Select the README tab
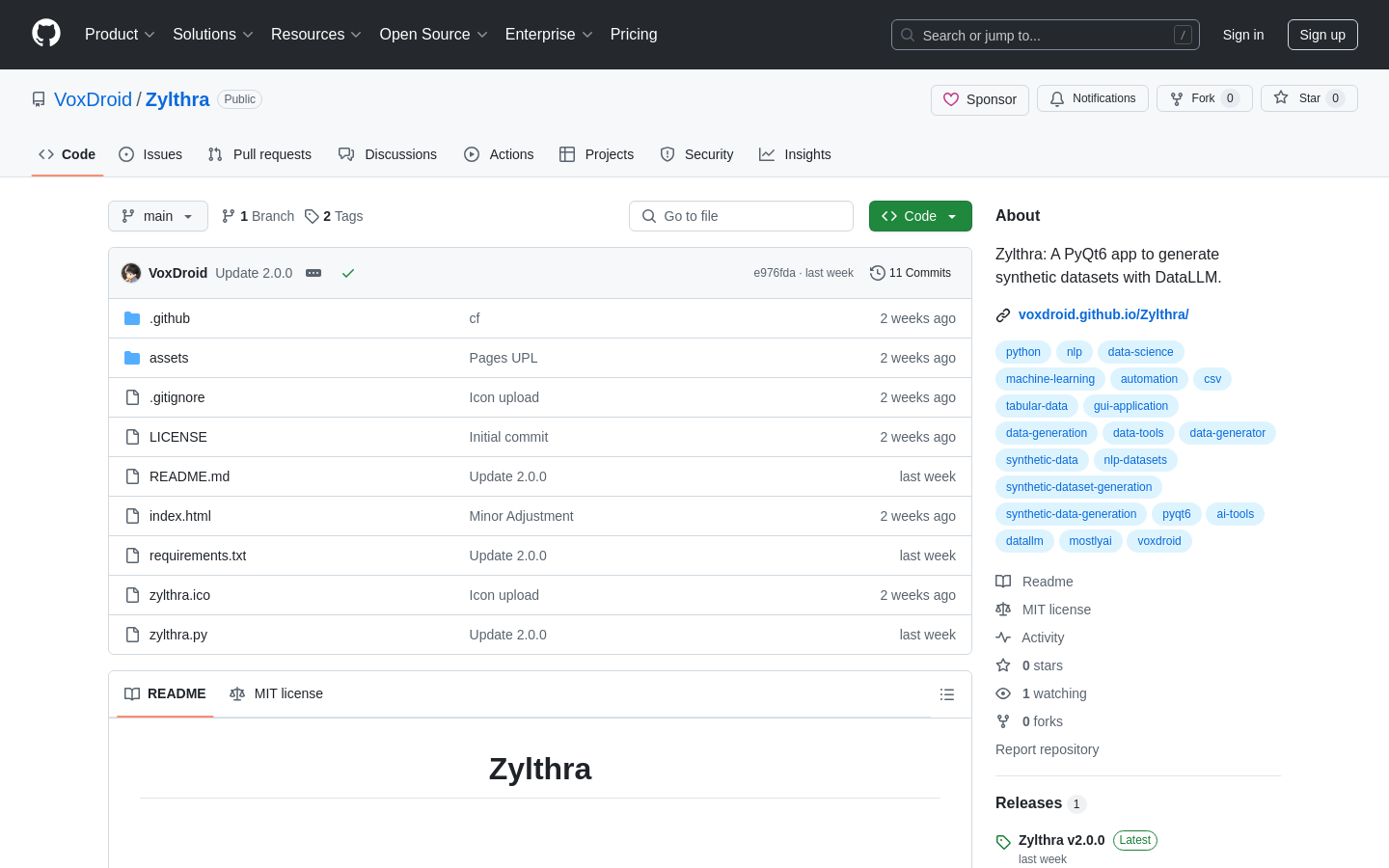Viewport: 1389px width, 868px height. point(165,694)
